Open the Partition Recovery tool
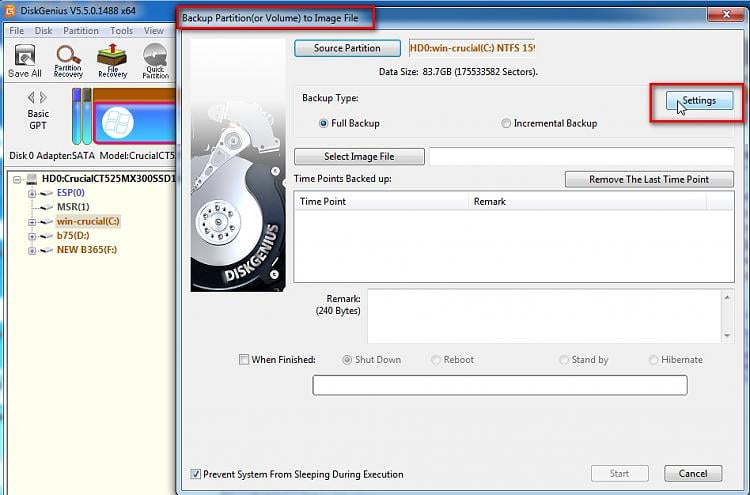750x495 pixels. coord(68,61)
